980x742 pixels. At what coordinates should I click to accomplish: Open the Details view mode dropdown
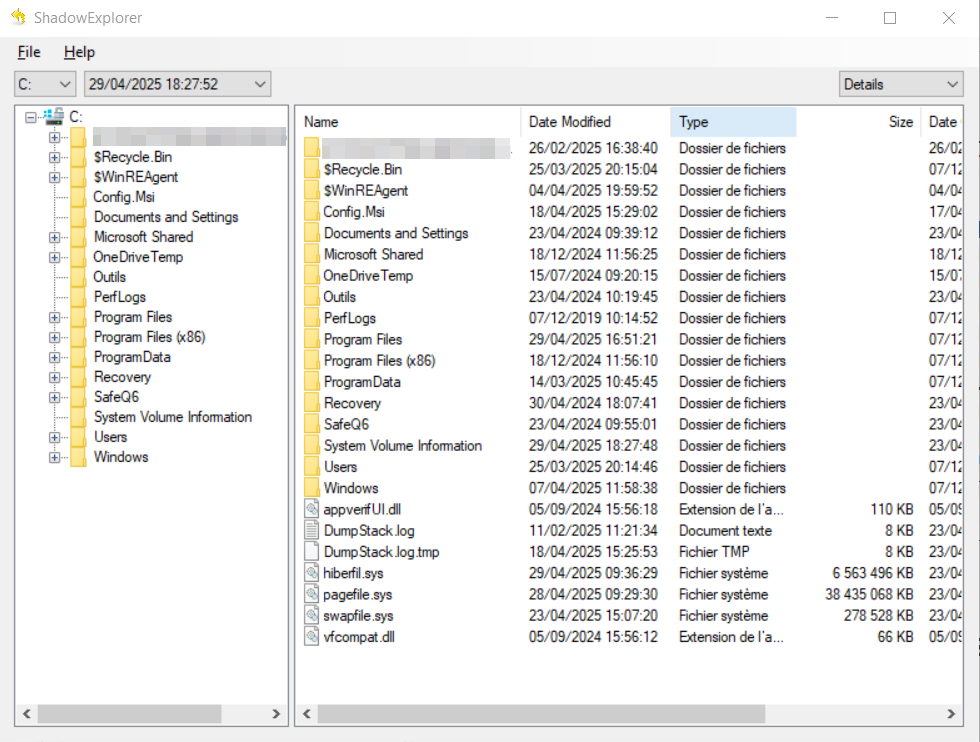(901, 84)
